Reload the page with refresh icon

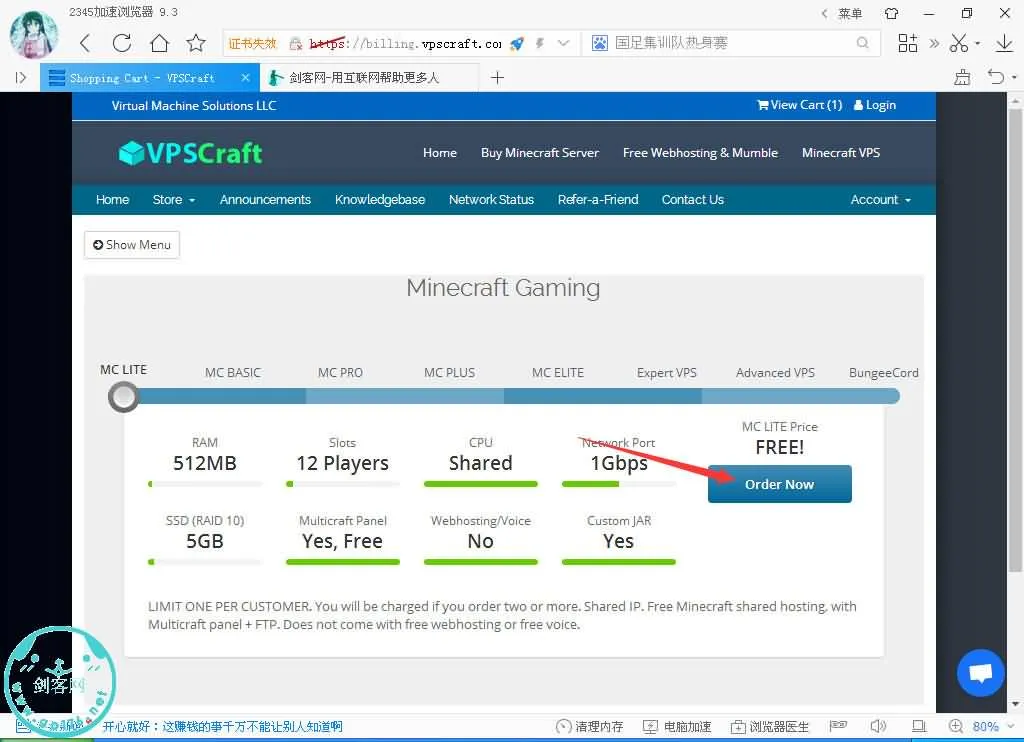click(x=122, y=43)
